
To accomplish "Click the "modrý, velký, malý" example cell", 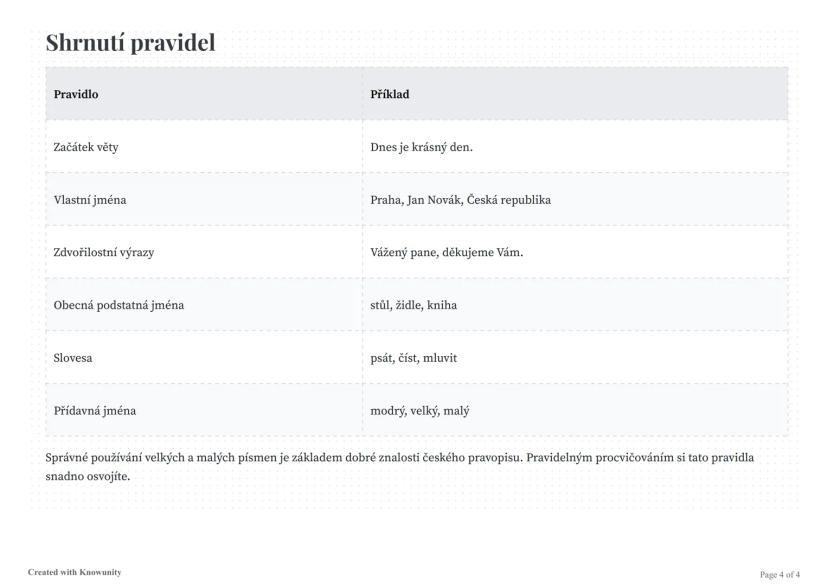I will [x=420, y=410].
